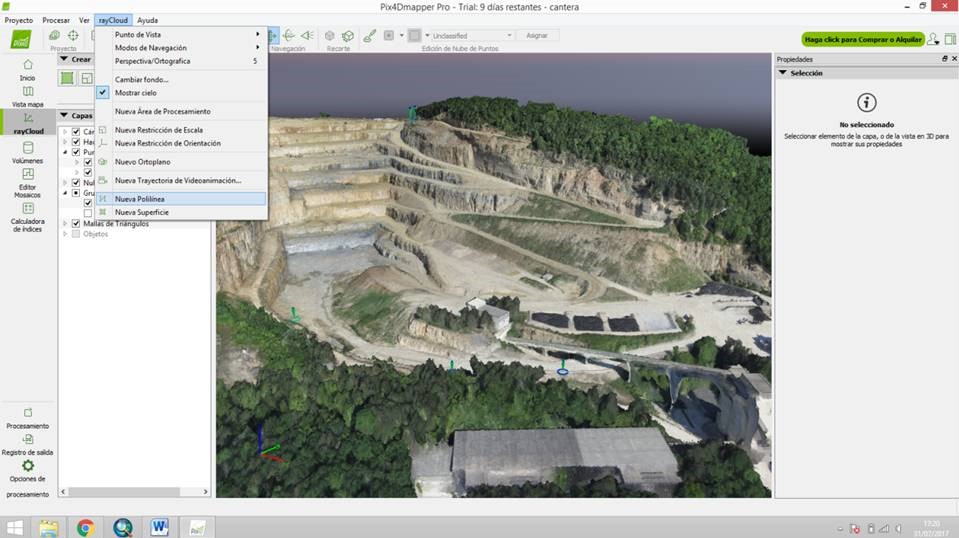The image size is (959, 538).
Task: Check the empty checkbox above Mallas de Triángulos
Action: click(x=87, y=213)
